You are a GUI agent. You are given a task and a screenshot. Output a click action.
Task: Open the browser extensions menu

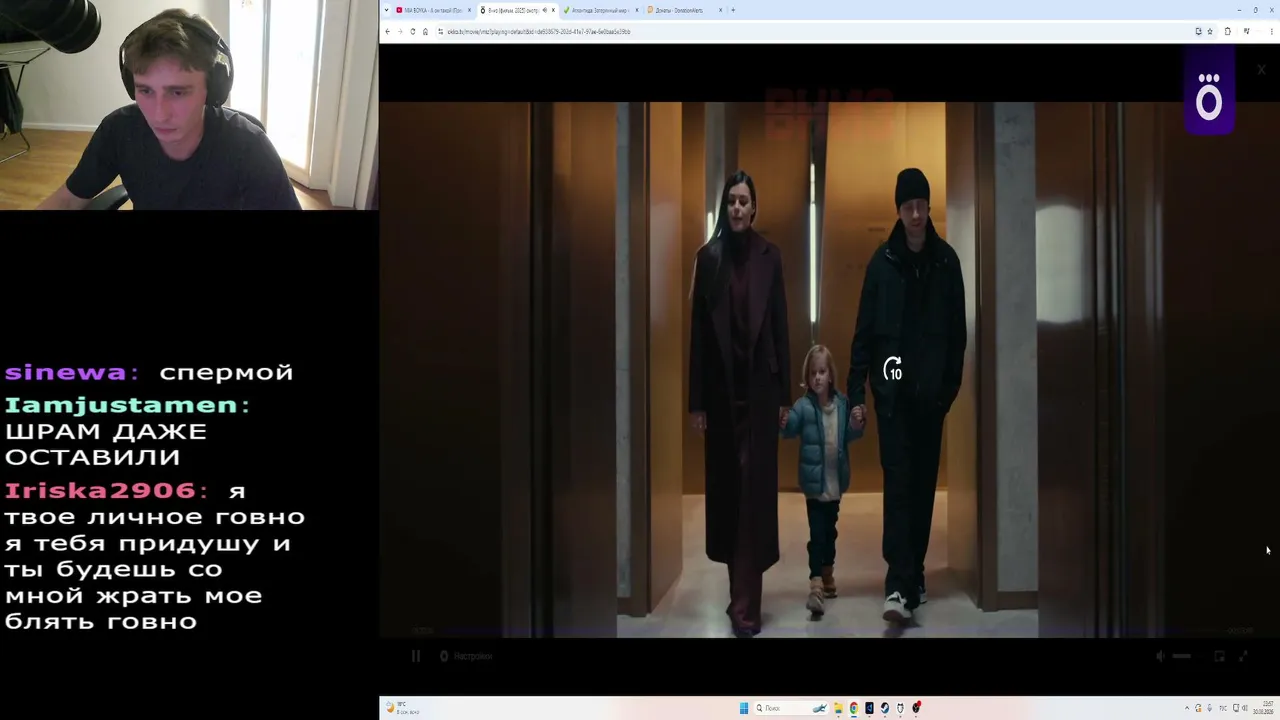1228,31
